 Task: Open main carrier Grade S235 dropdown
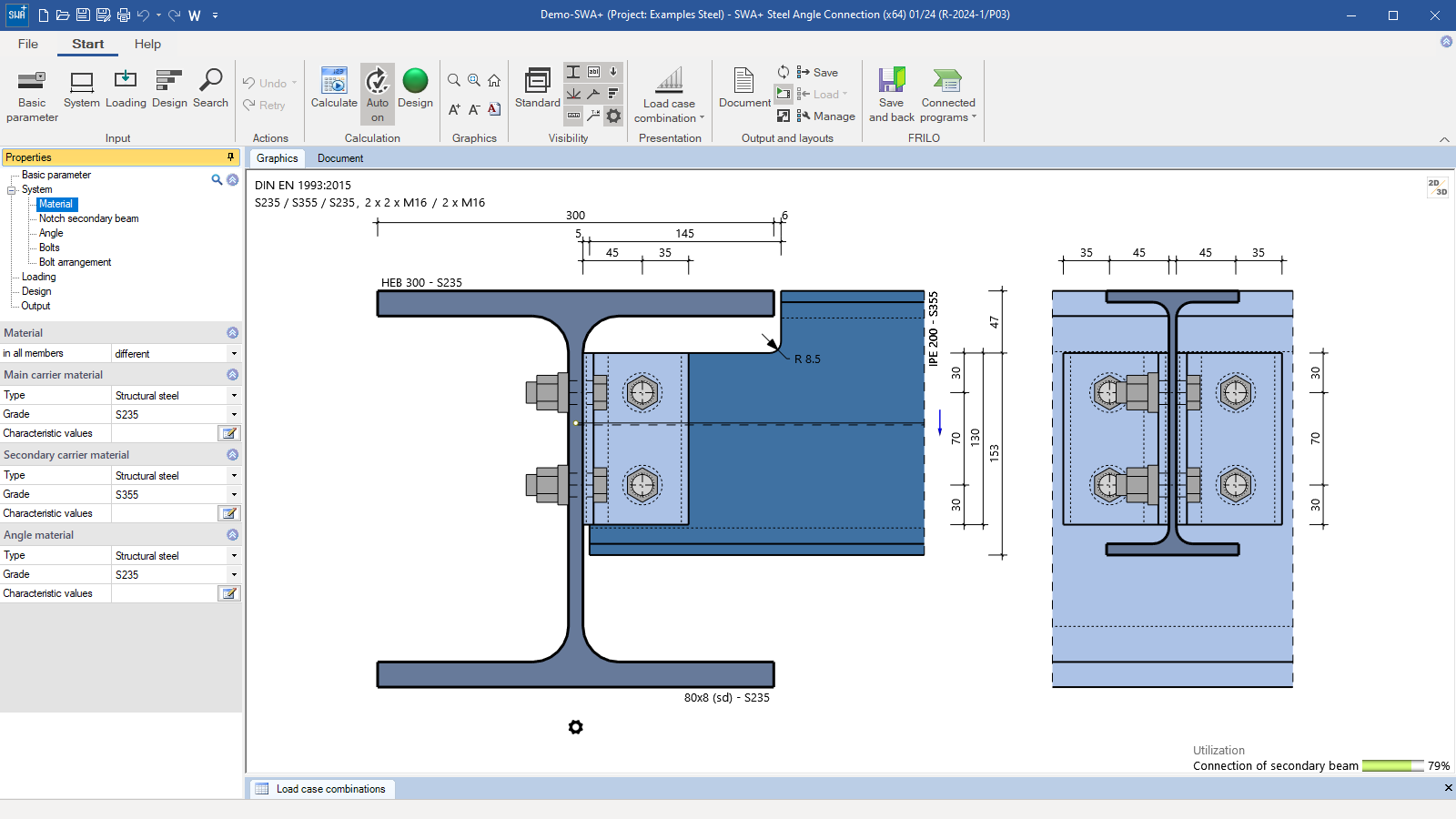(234, 414)
